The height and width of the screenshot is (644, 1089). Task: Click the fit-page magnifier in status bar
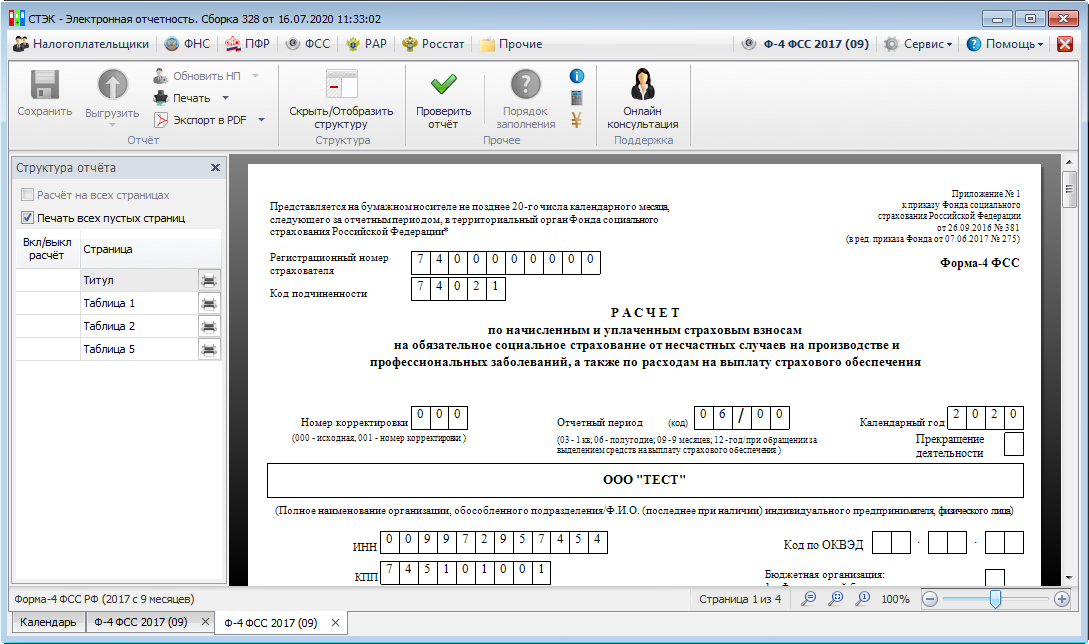836,599
